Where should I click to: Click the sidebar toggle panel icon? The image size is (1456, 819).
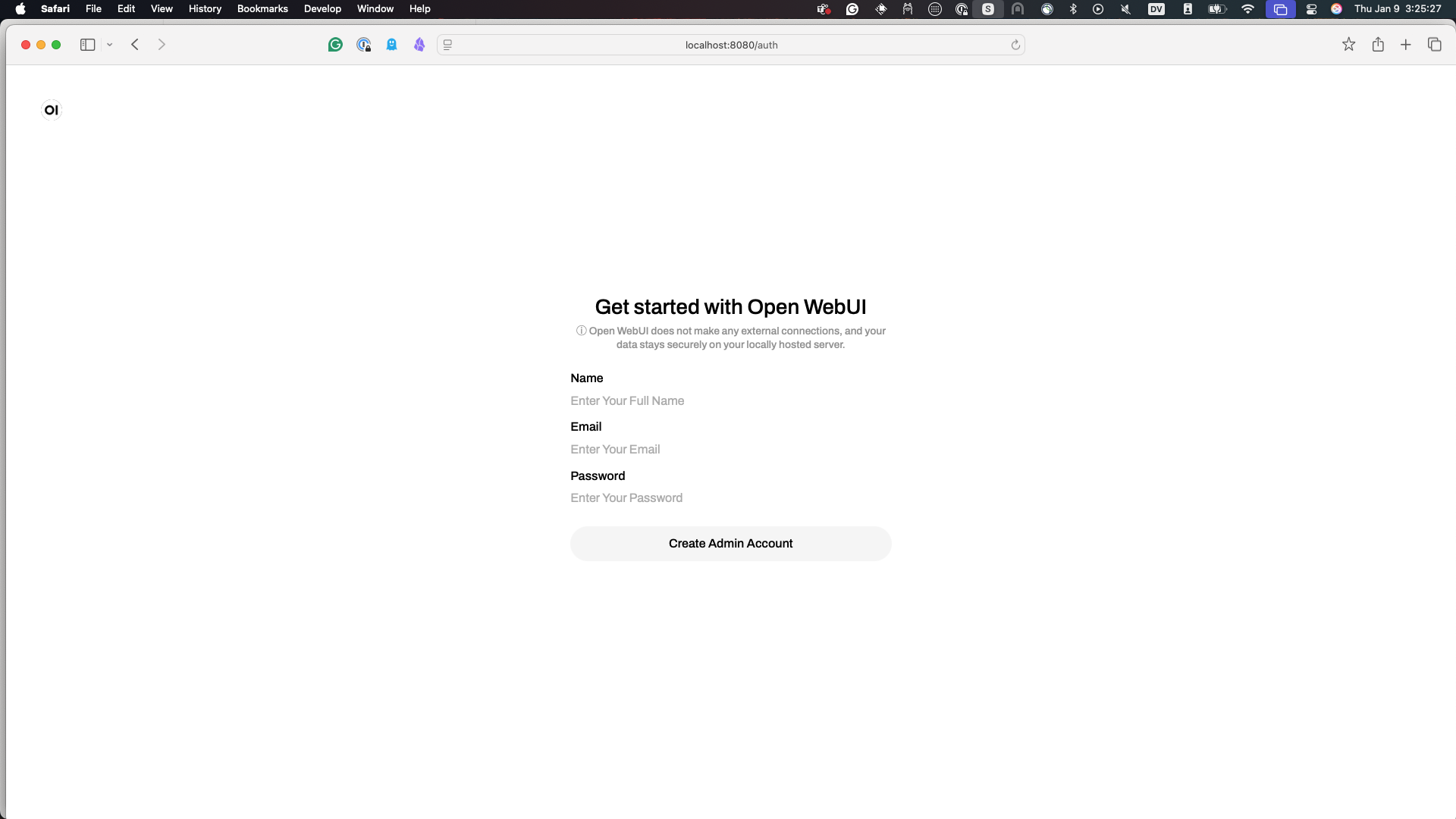coord(88,45)
